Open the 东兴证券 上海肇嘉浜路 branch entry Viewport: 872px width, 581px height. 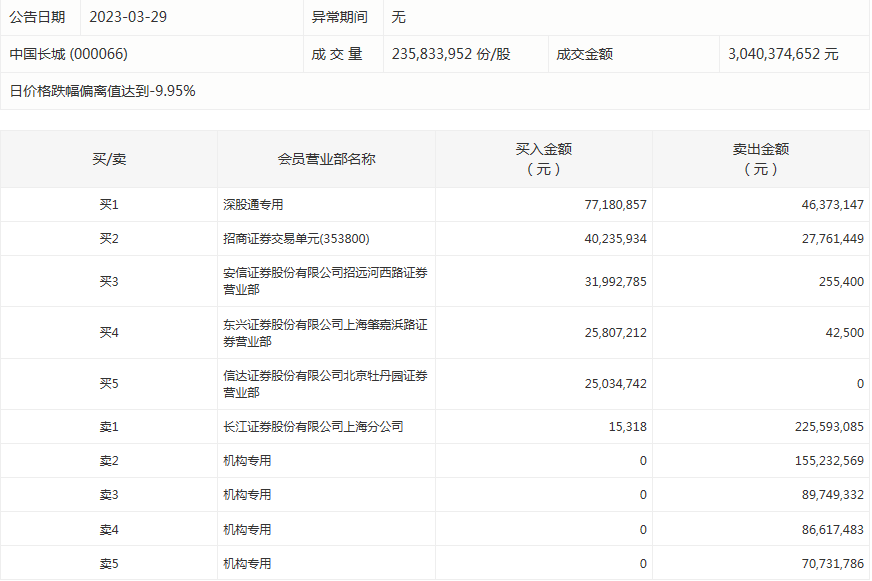point(325,333)
